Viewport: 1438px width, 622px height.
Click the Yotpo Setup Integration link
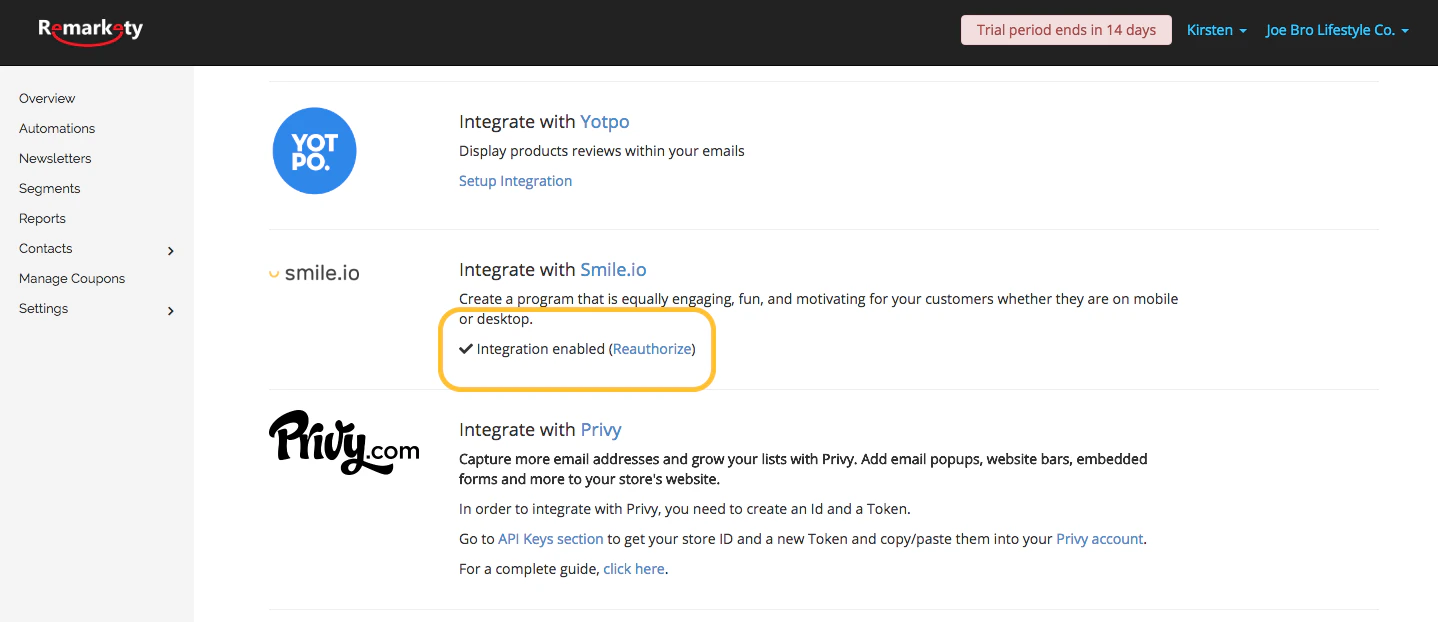pos(515,181)
